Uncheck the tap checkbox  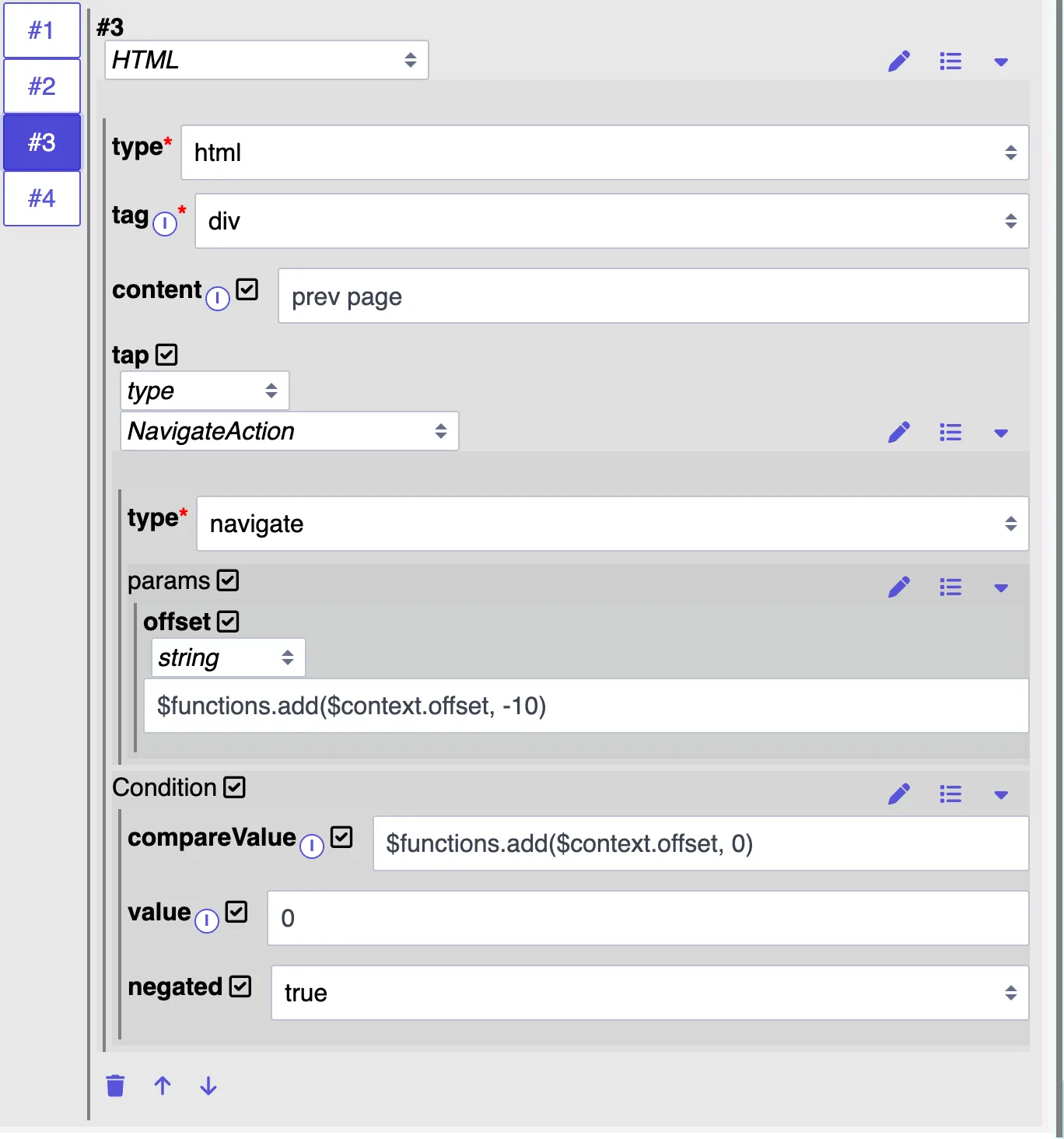[x=166, y=355]
